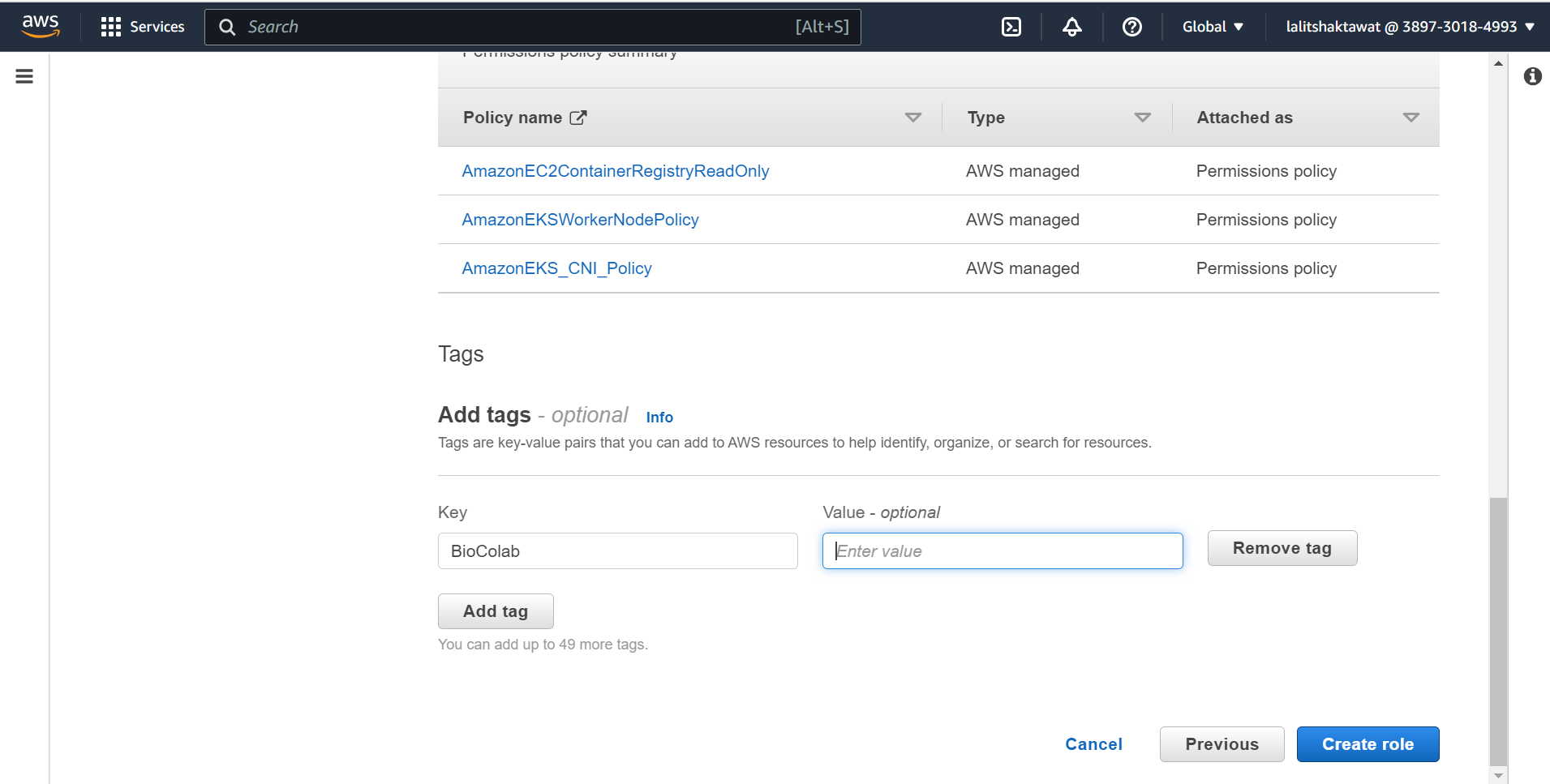
Task: Click the vertical scrollbar thumb
Action: (x=1498, y=631)
